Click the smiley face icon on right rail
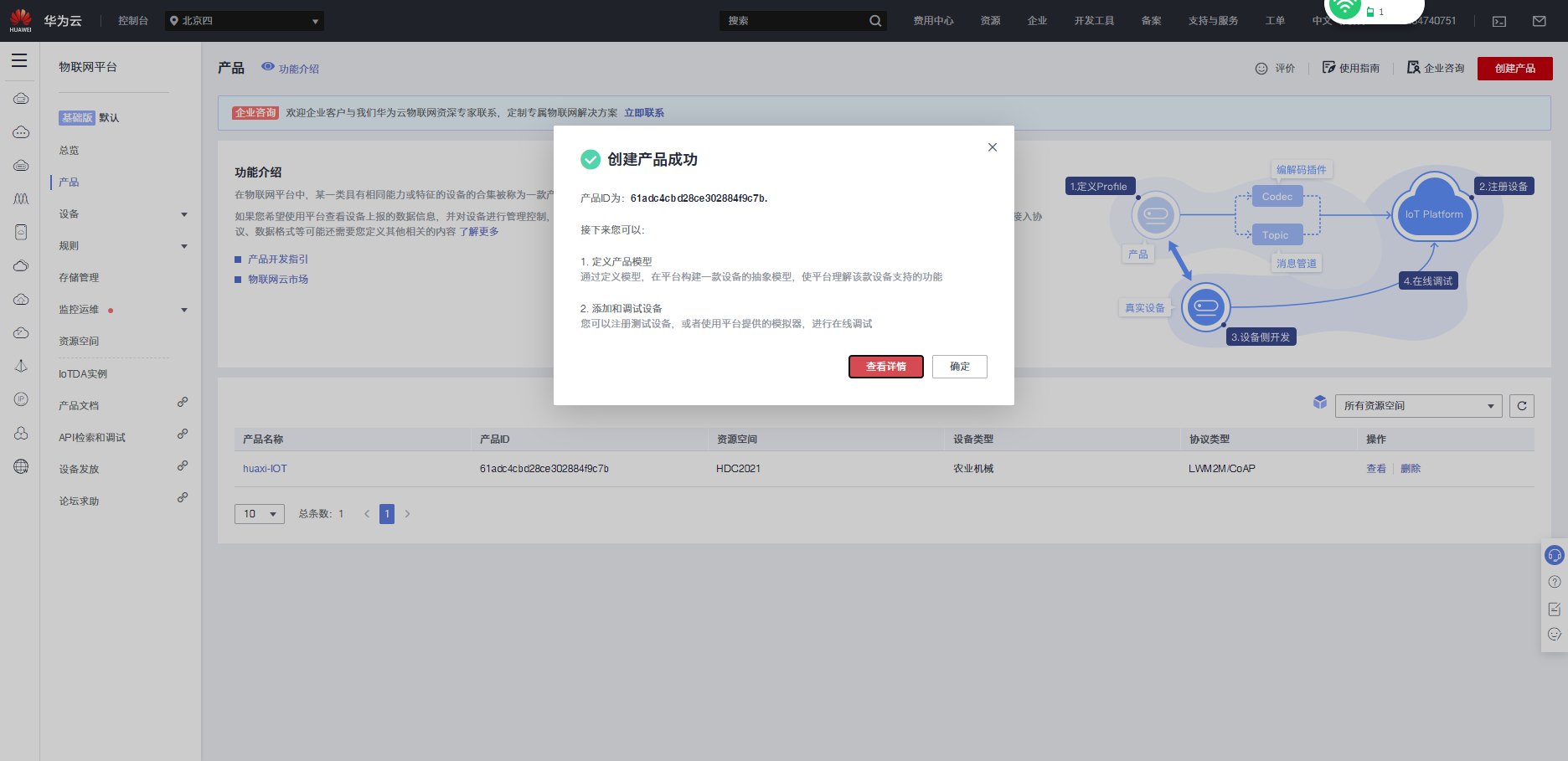The width and height of the screenshot is (1568, 761). (1555, 635)
